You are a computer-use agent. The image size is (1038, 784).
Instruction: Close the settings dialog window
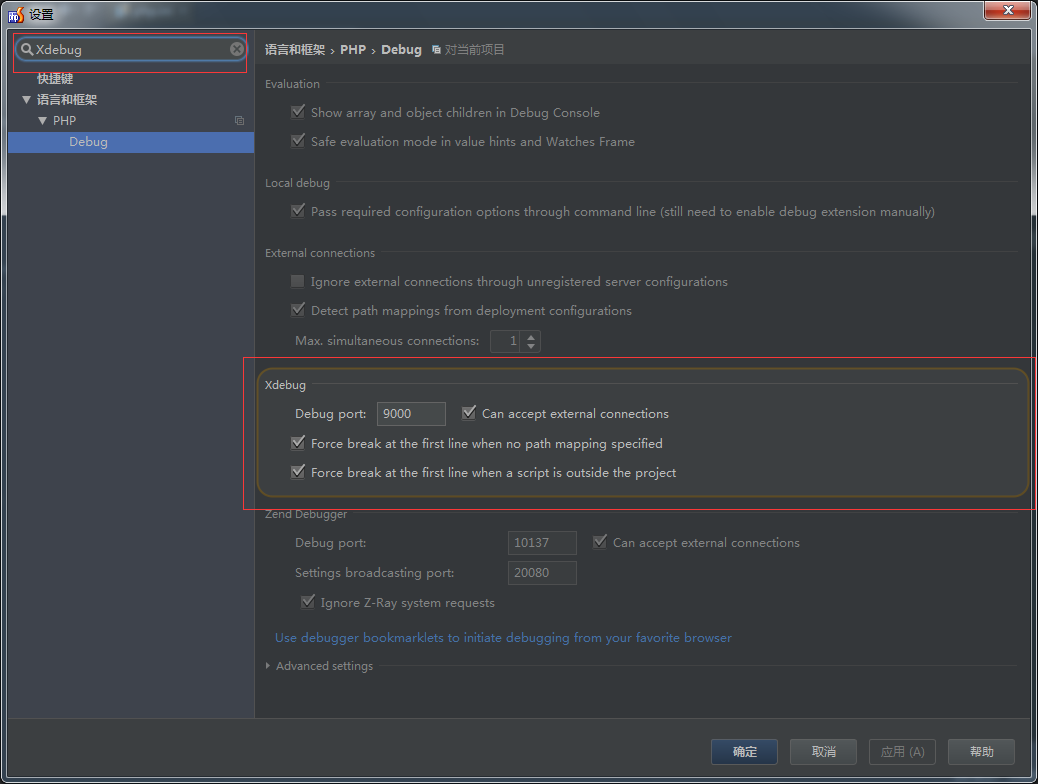1007,11
